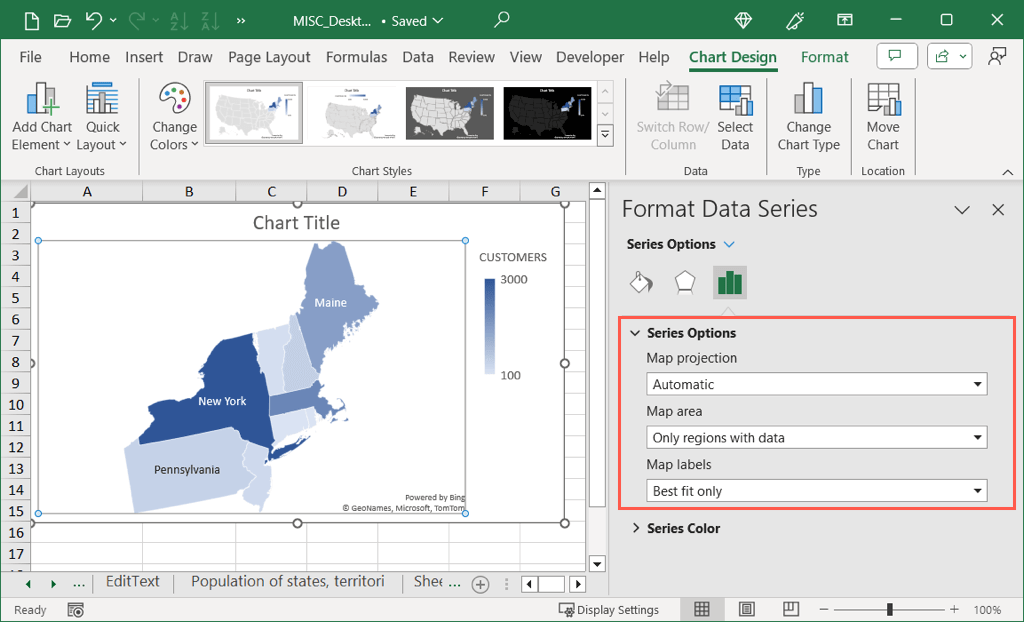Select Normal view in status bar
This screenshot has height=622, width=1024.
pyautogui.click(x=702, y=609)
